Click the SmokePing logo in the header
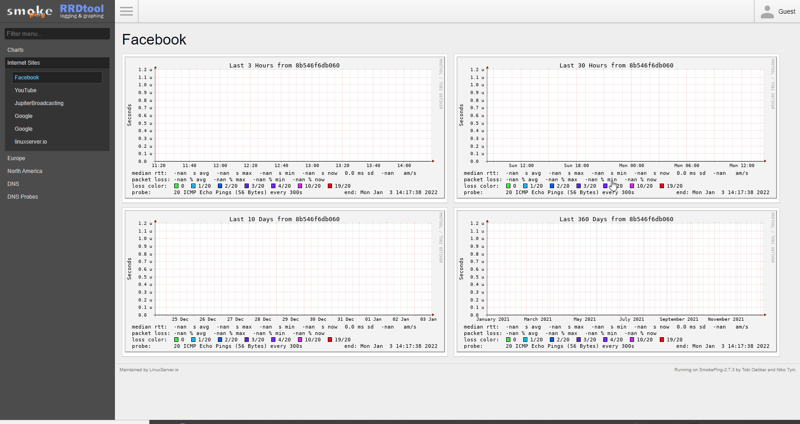Viewport: 800px width, 424px height. 28,12
